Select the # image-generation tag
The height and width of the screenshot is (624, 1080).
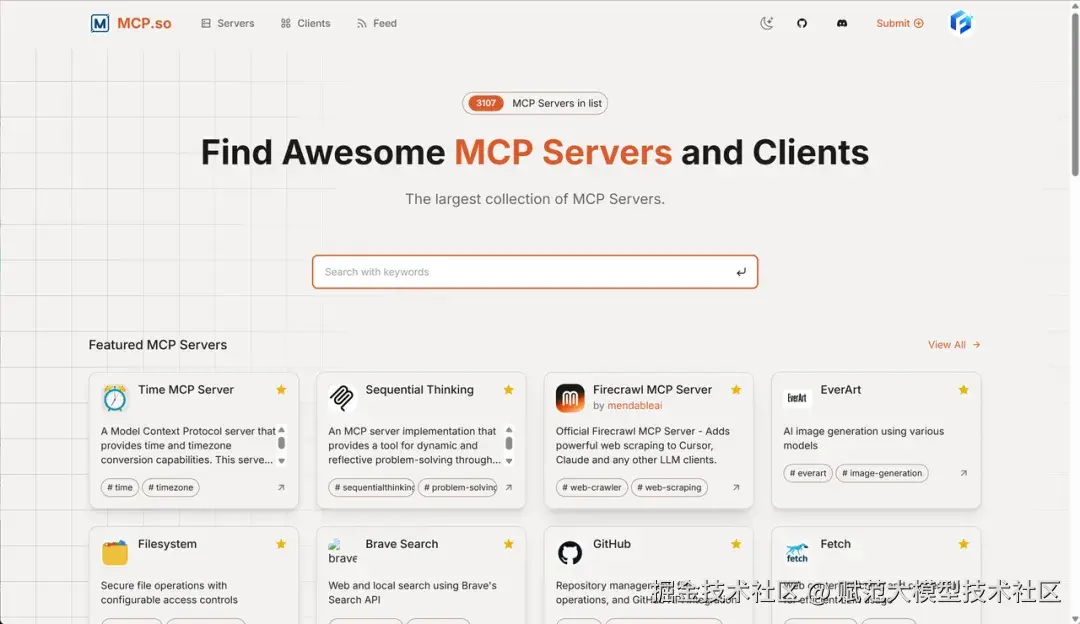pos(882,473)
